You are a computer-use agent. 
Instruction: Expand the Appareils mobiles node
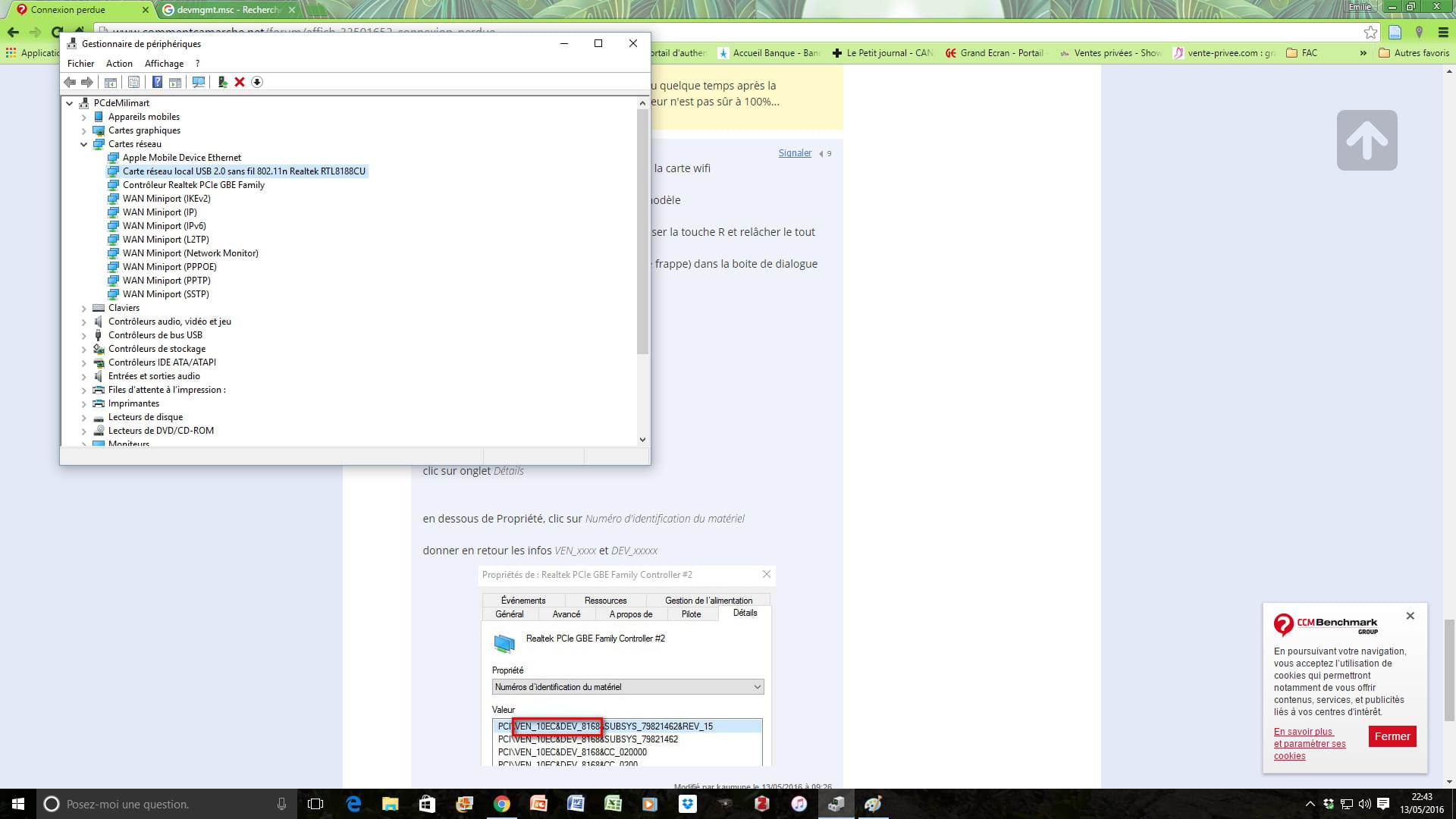click(84, 117)
